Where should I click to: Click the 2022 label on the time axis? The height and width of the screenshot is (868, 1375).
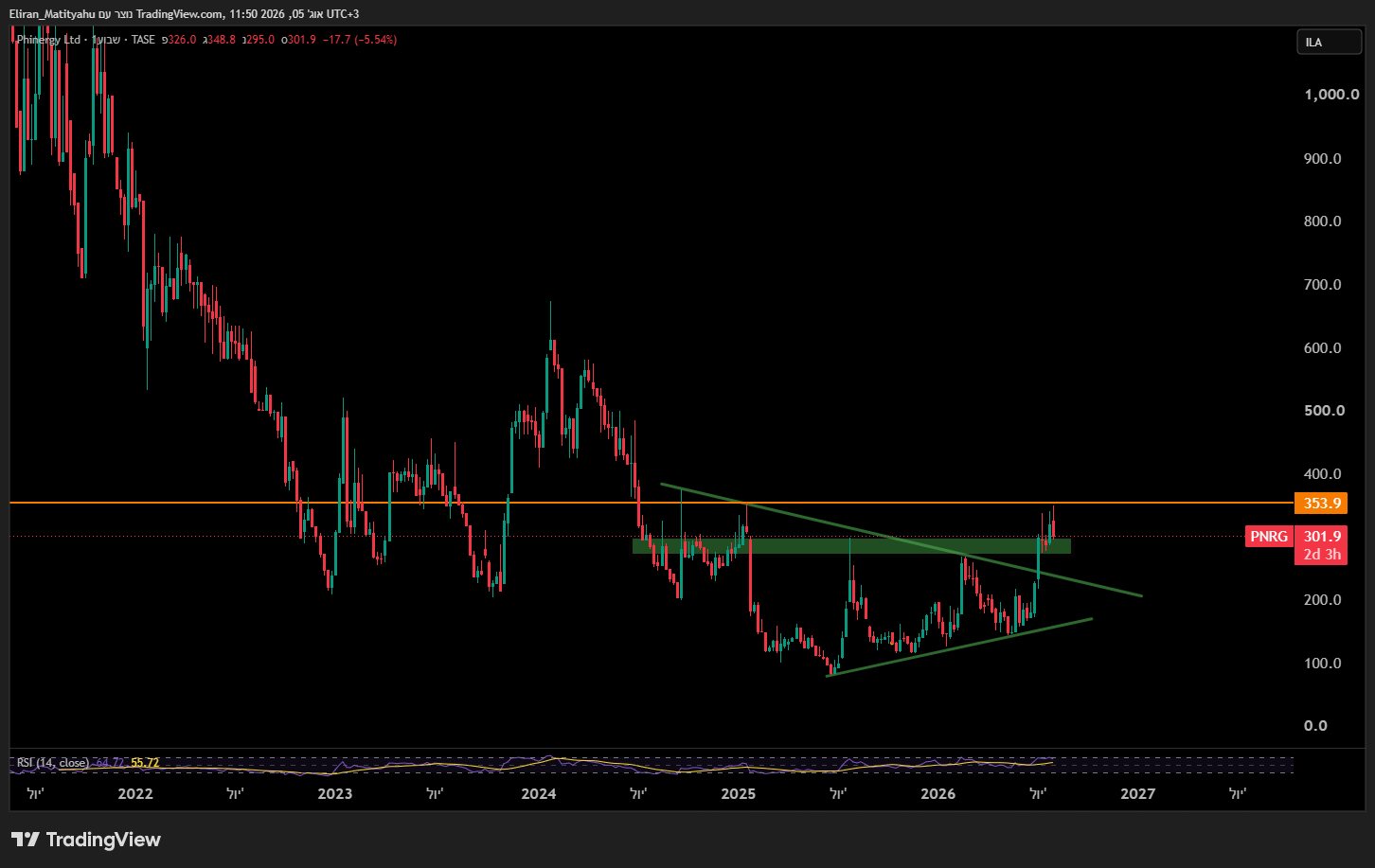[135, 794]
